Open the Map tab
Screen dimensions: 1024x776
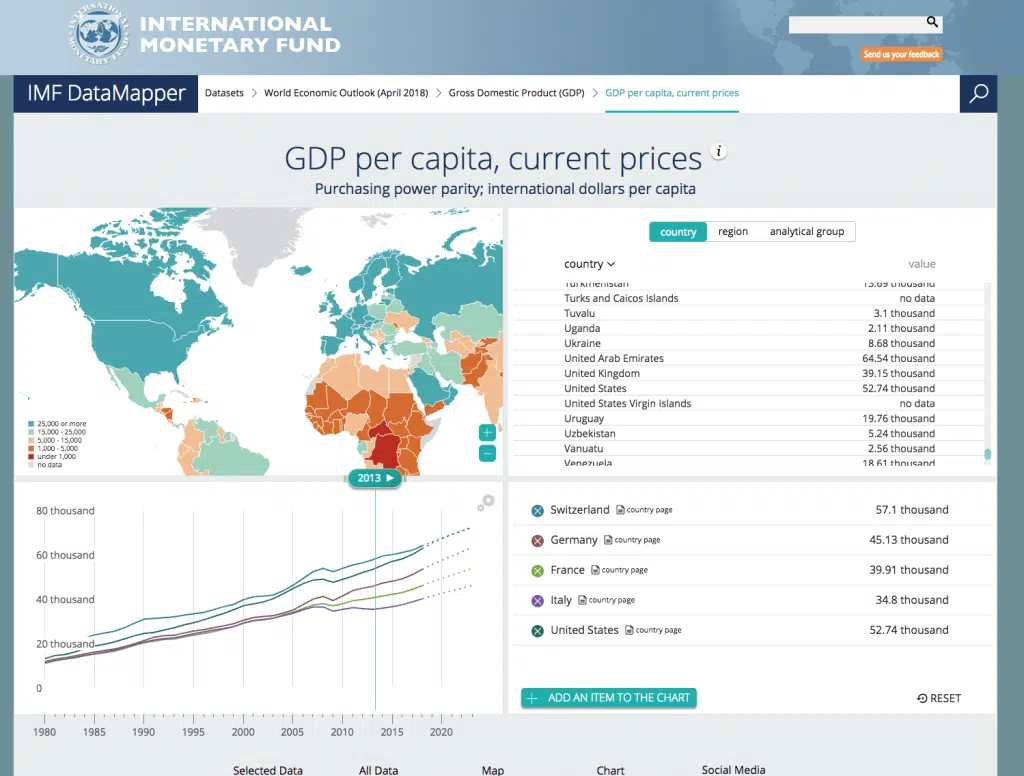pyautogui.click(x=493, y=770)
